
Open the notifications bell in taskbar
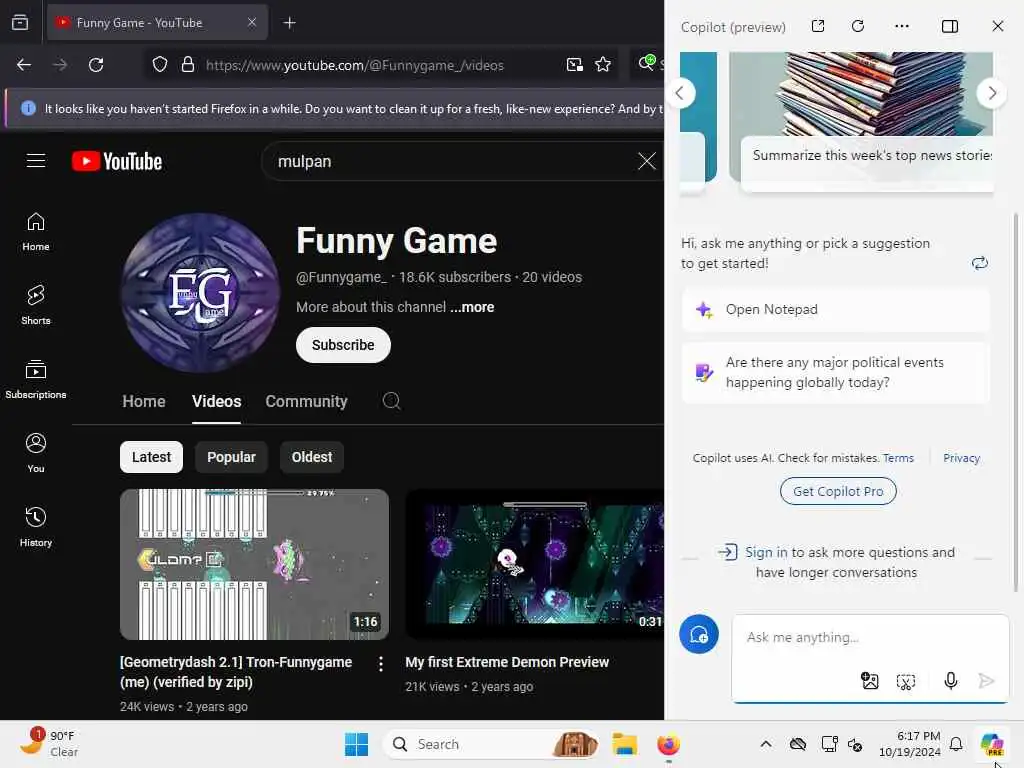[956, 744]
